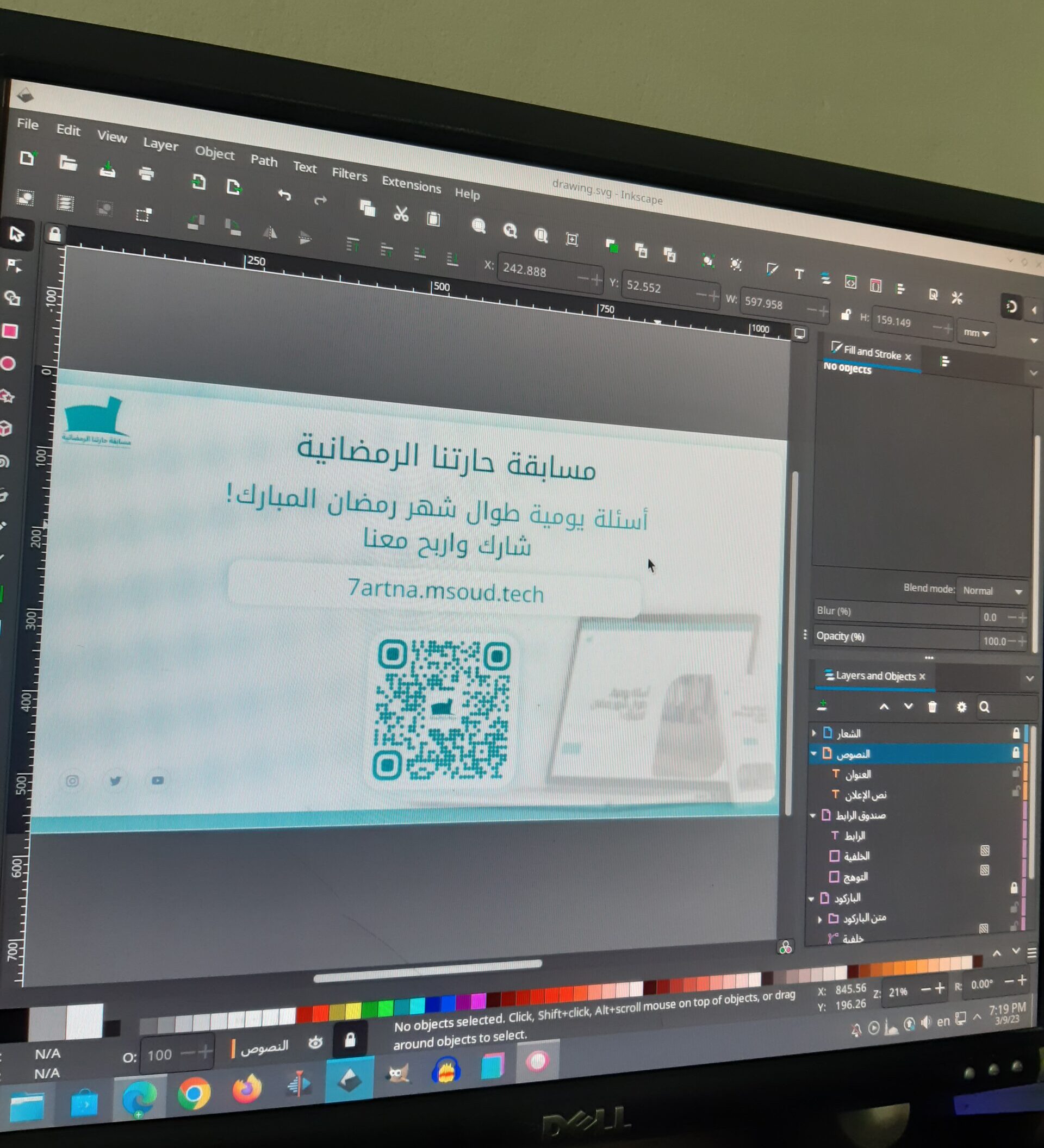Image resolution: width=1044 pixels, height=1148 pixels.
Task: Select the Selector arrow tool
Action: click(x=16, y=234)
